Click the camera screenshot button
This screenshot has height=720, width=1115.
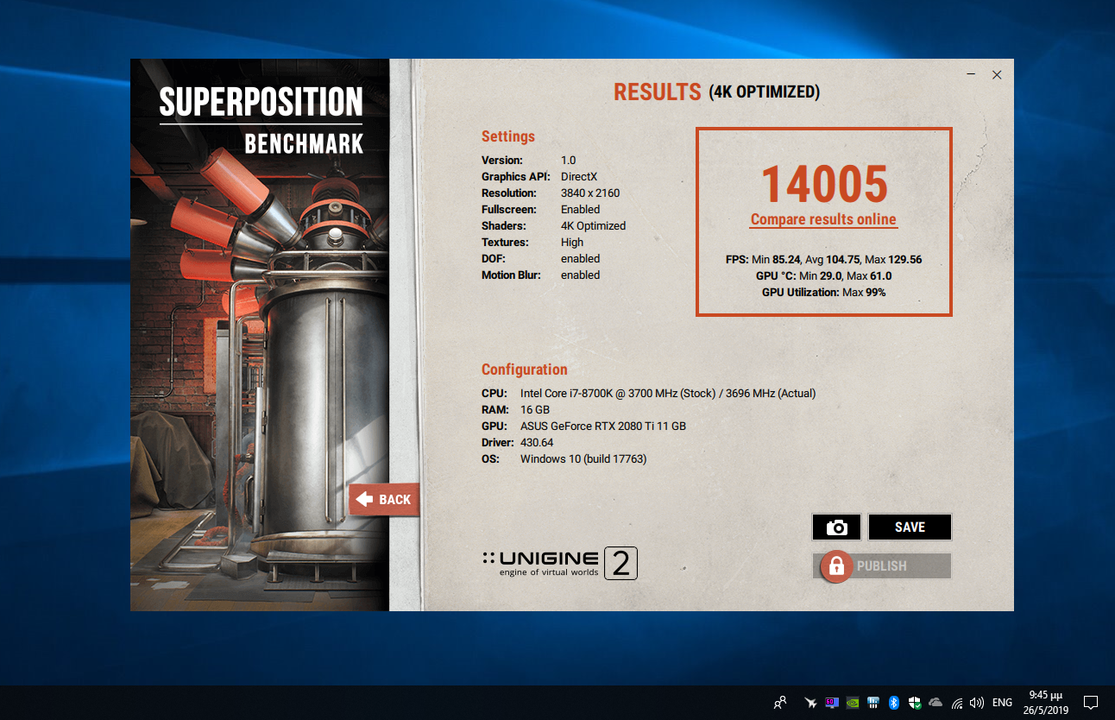click(x=836, y=527)
